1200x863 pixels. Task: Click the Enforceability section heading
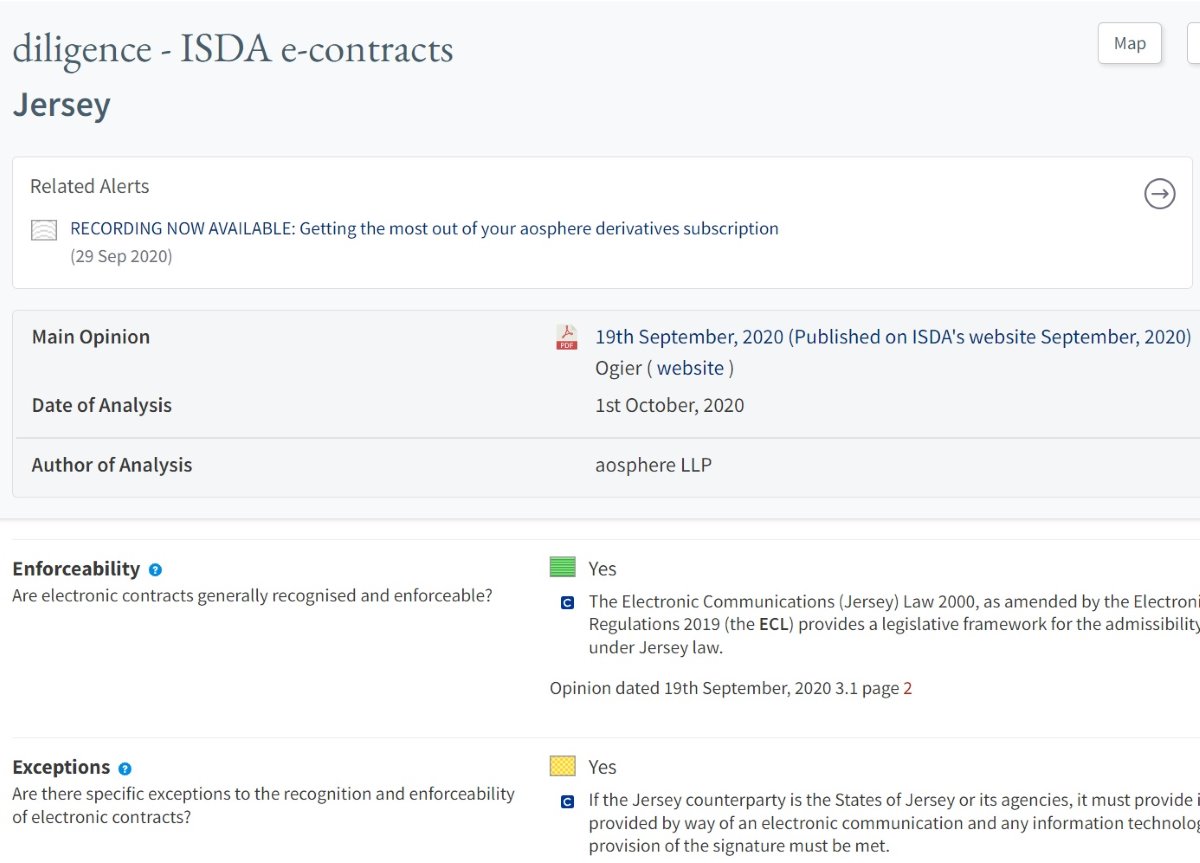[x=76, y=569]
